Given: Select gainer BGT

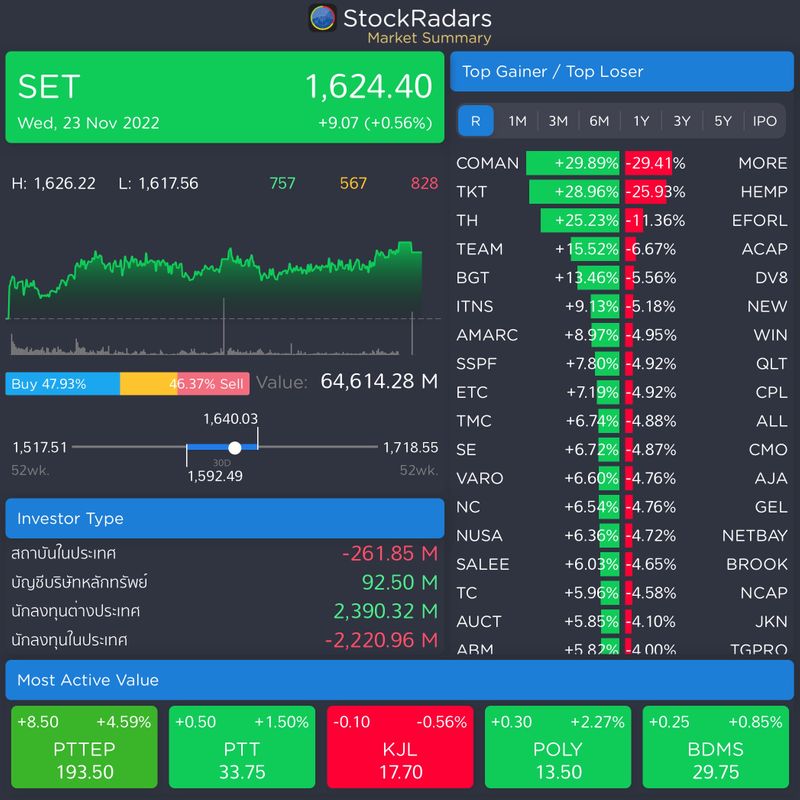Looking at the screenshot, I should pos(472,278).
